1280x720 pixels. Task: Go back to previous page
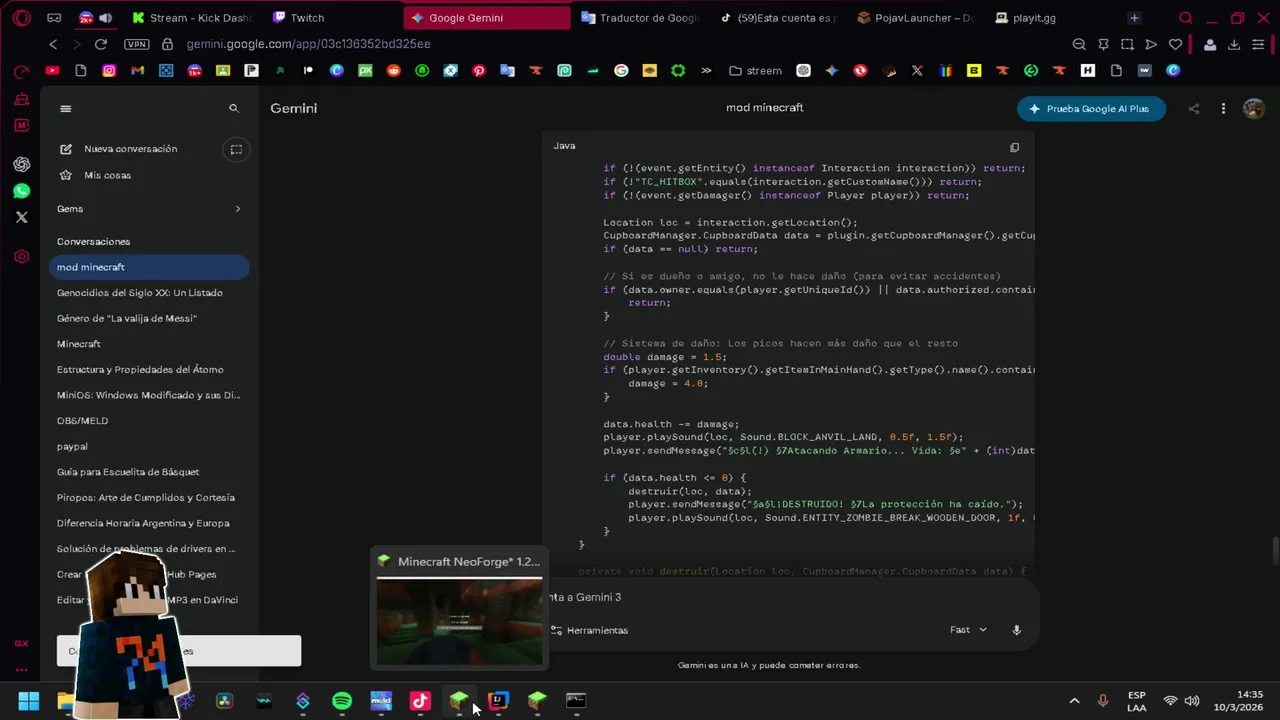pyautogui.click(x=54, y=44)
